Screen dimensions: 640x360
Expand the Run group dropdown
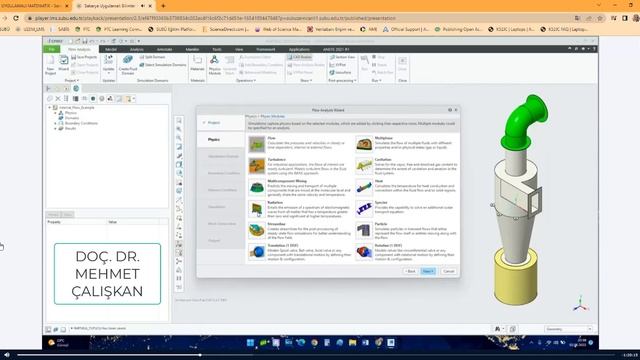376,81
